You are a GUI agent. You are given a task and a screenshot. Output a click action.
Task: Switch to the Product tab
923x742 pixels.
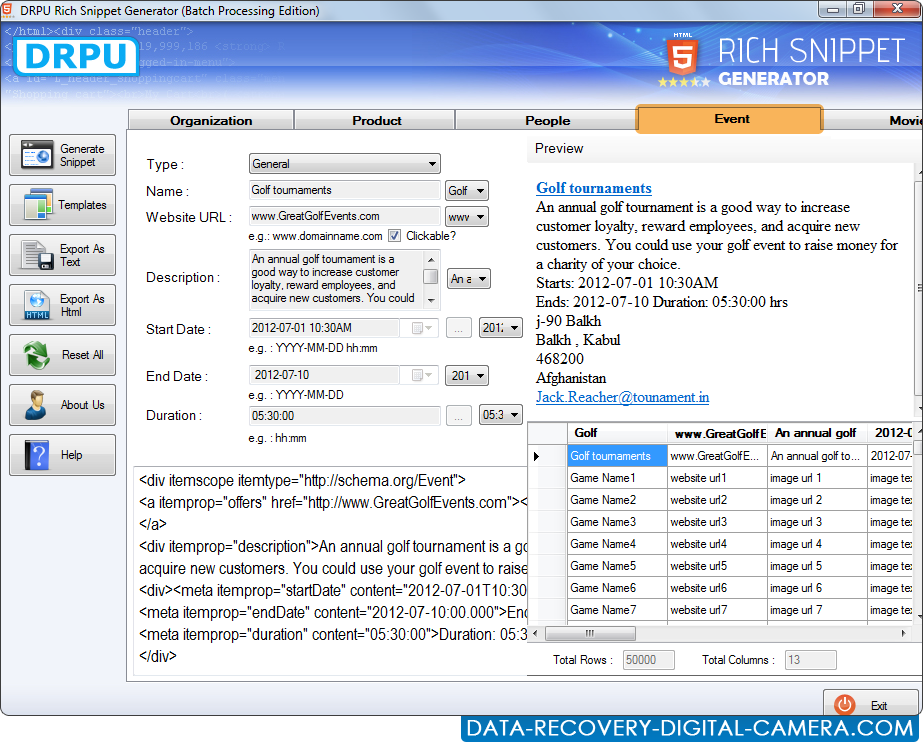[x=376, y=120]
